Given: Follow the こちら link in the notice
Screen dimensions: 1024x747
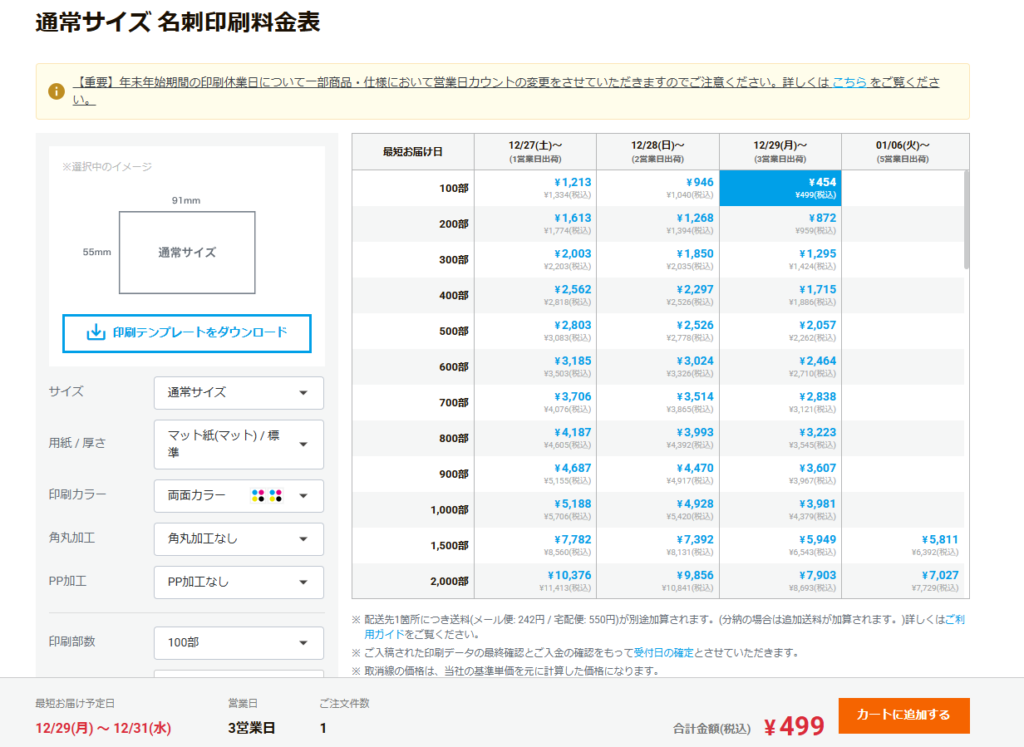Looking at the screenshot, I should (x=849, y=83).
